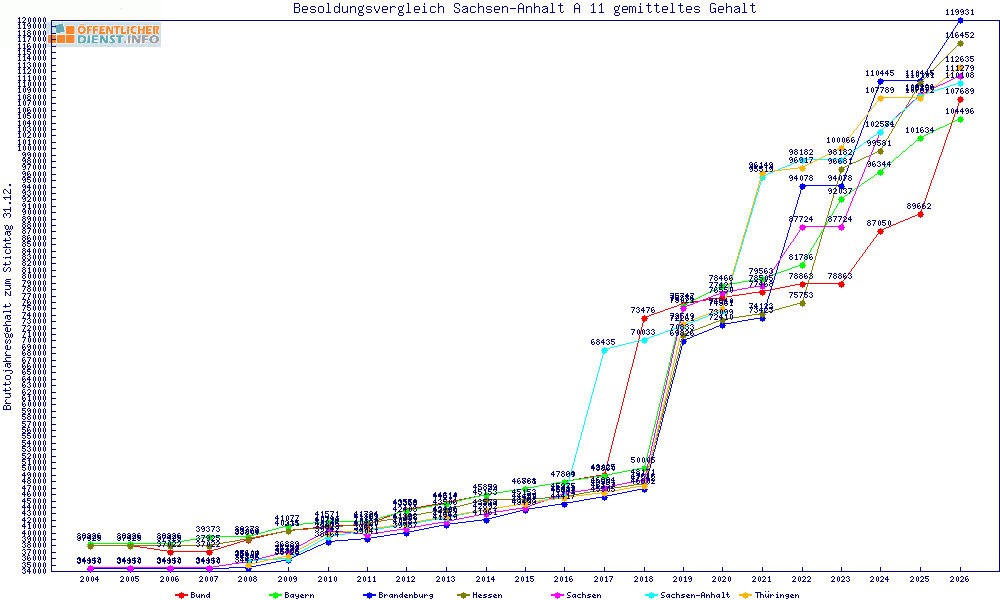Click the Brandenburg 2026 data point 119931
1000x600 pixels.
[960, 20]
